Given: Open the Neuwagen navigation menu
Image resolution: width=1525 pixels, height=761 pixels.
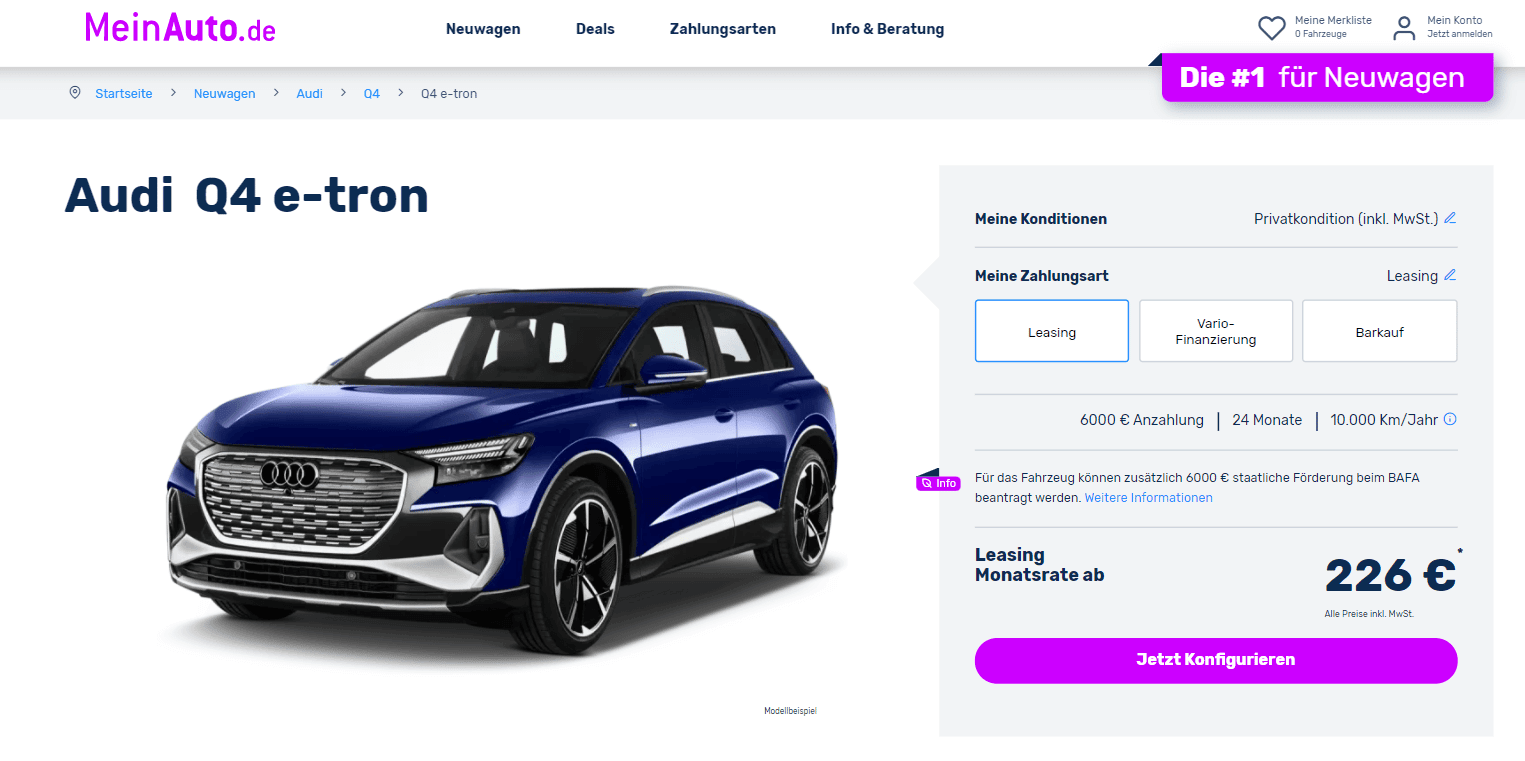Looking at the screenshot, I should [483, 29].
